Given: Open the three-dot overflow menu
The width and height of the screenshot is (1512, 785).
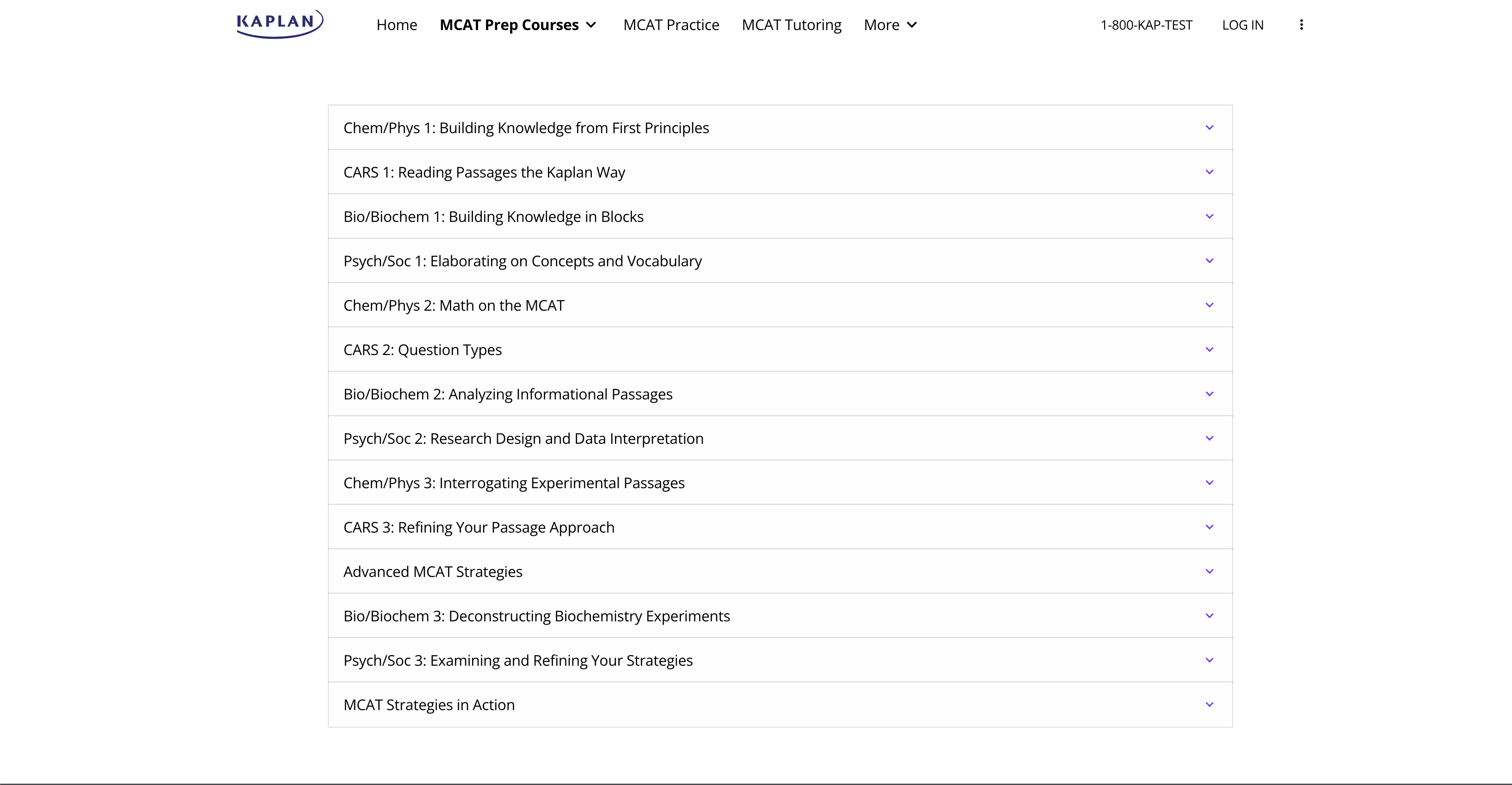Looking at the screenshot, I should pos(1301,25).
